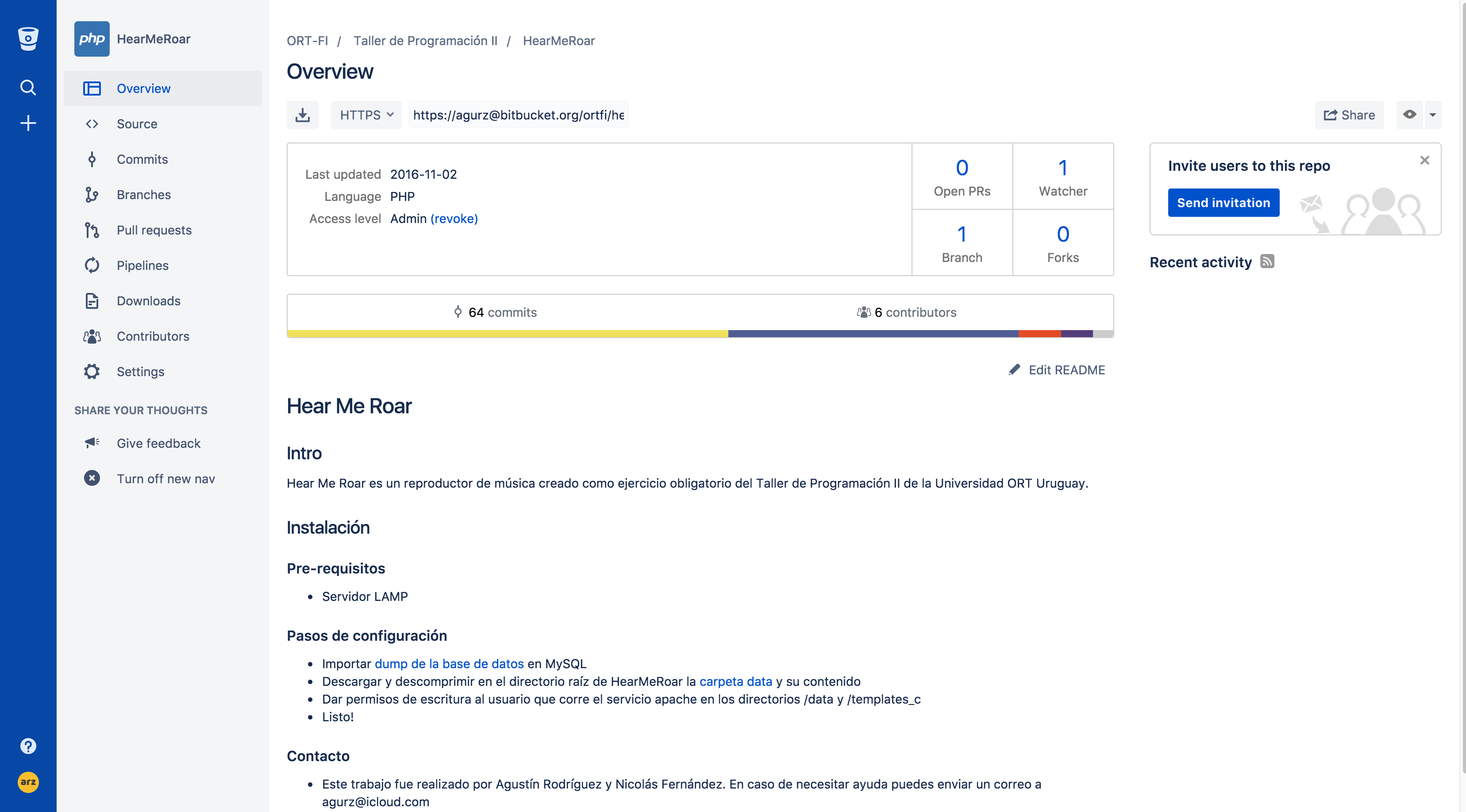Open the Recent activity RSS feed icon
This screenshot has width=1466, height=812.
pyautogui.click(x=1267, y=262)
